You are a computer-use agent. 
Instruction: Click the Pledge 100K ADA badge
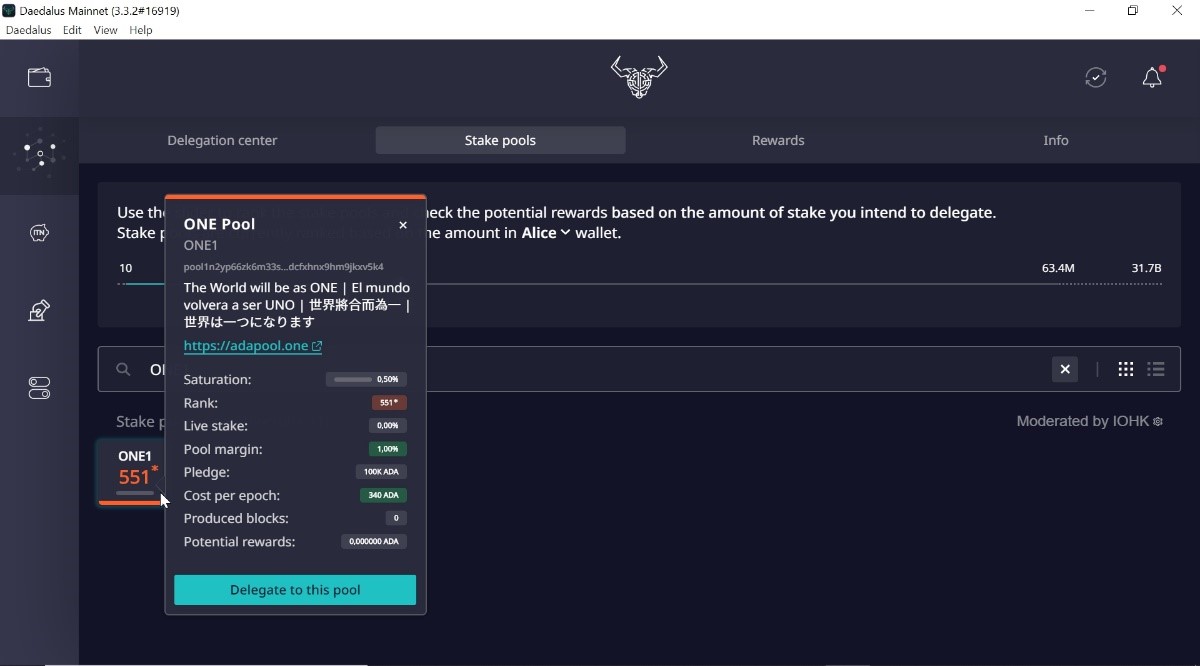tap(381, 472)
